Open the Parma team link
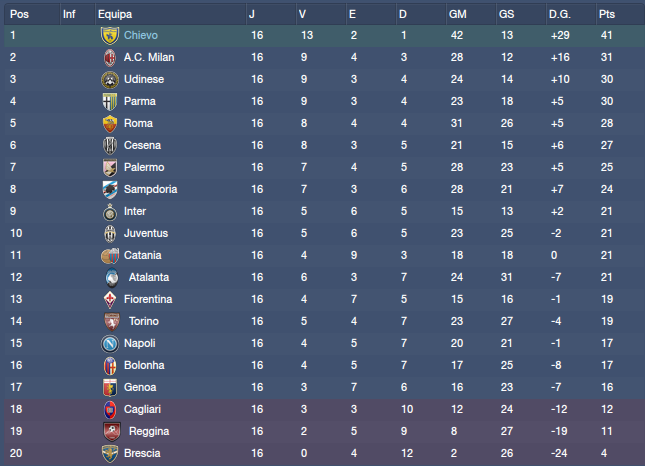 pyautogui.click(x=139, y=101)
